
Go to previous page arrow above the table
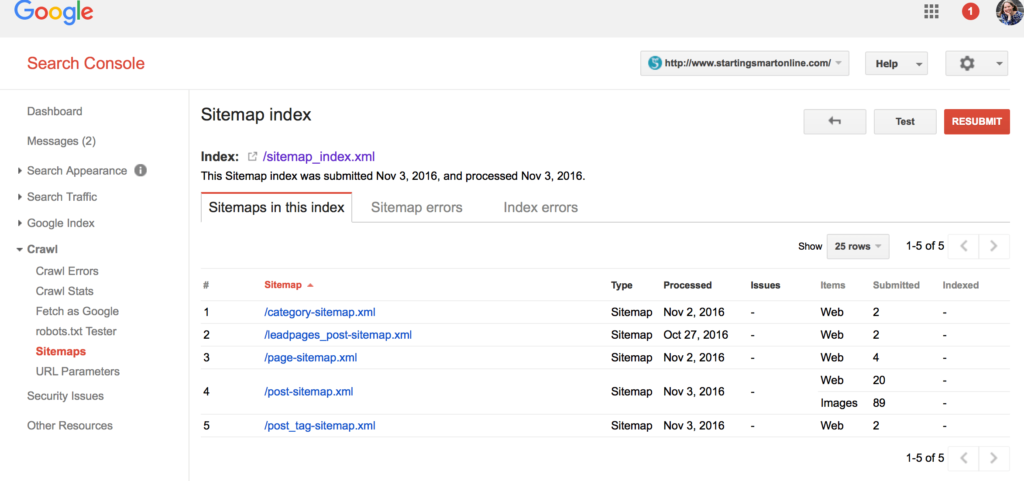[963, 246]
